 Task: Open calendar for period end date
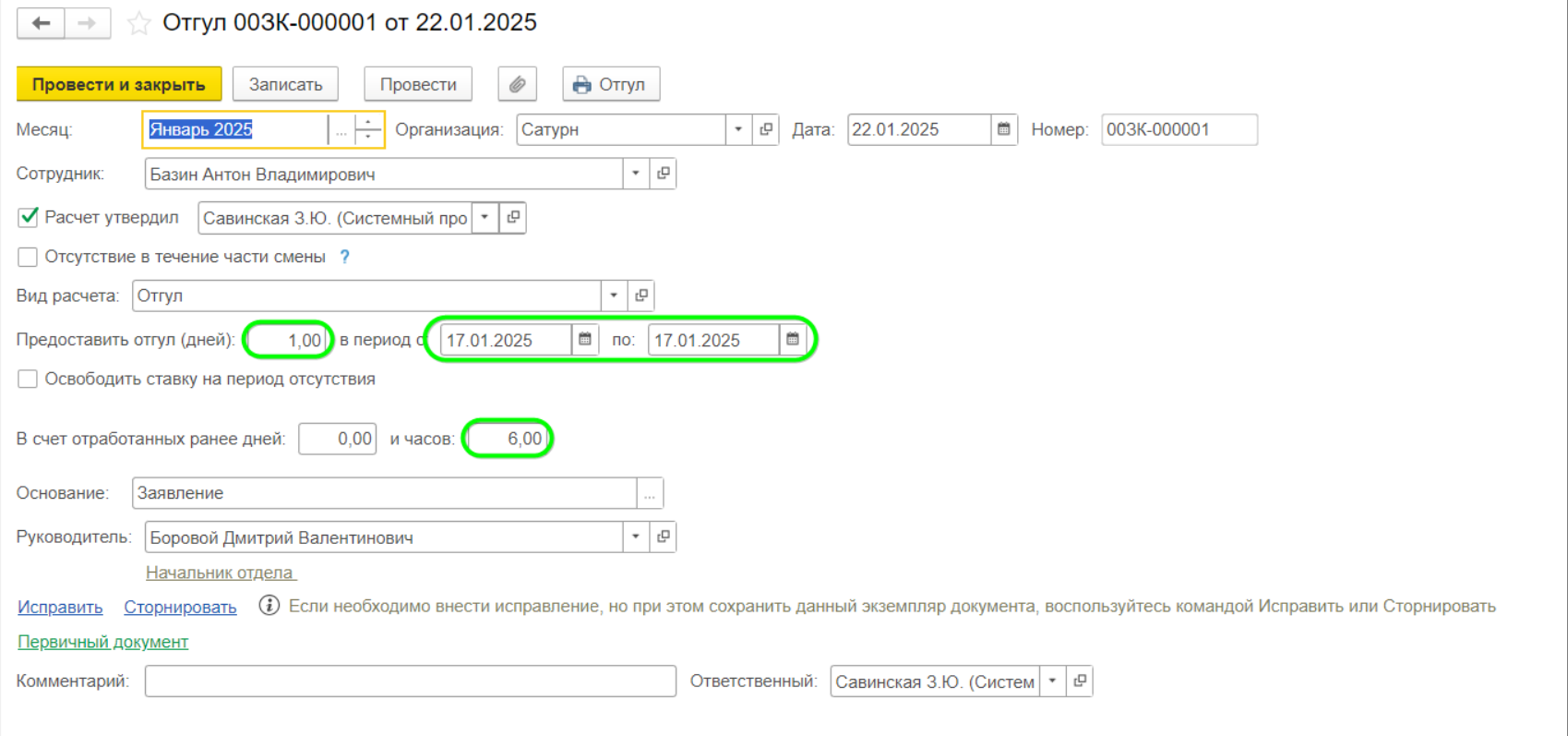pos(793,340)
